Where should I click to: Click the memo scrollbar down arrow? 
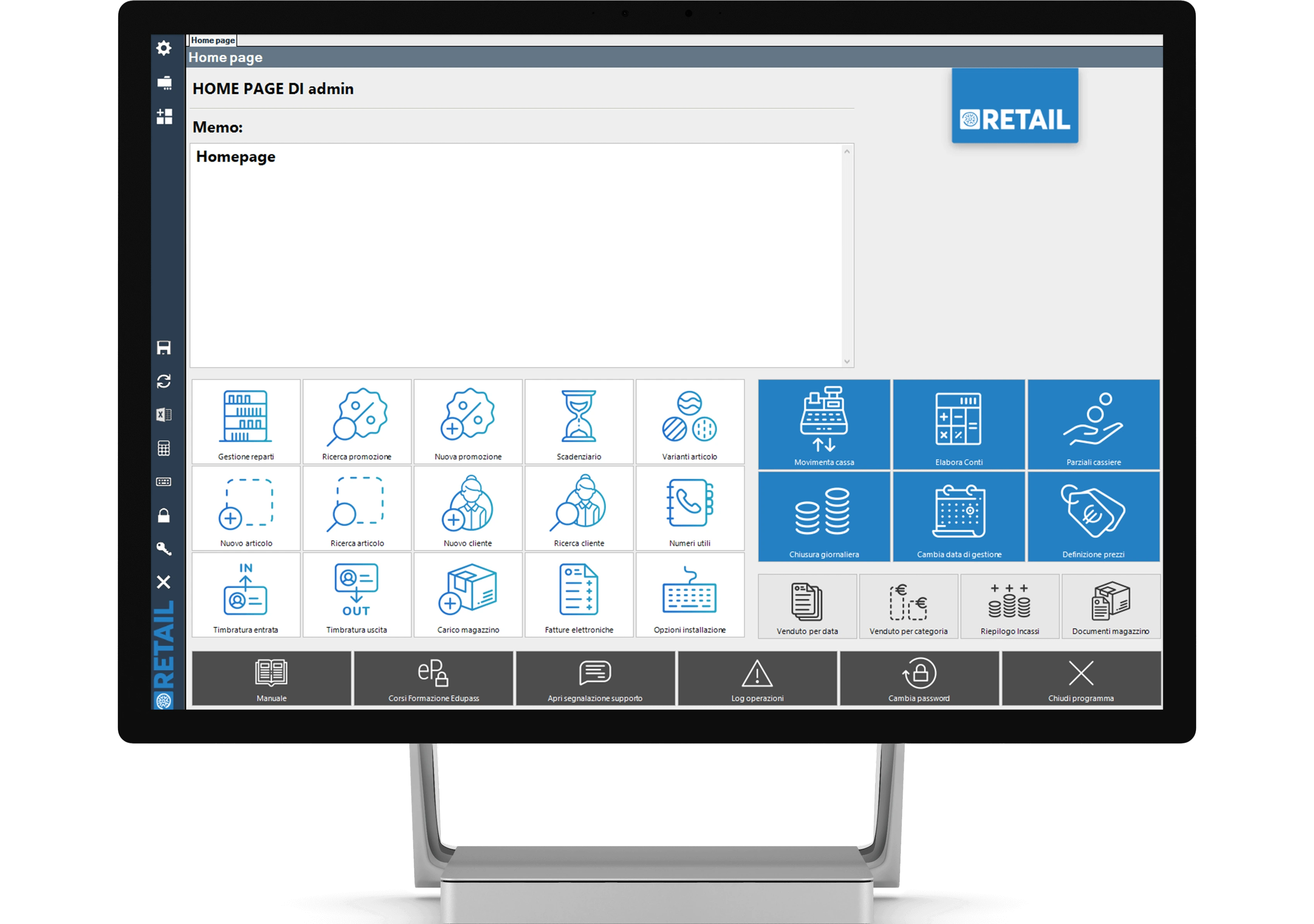click(847, 361)
